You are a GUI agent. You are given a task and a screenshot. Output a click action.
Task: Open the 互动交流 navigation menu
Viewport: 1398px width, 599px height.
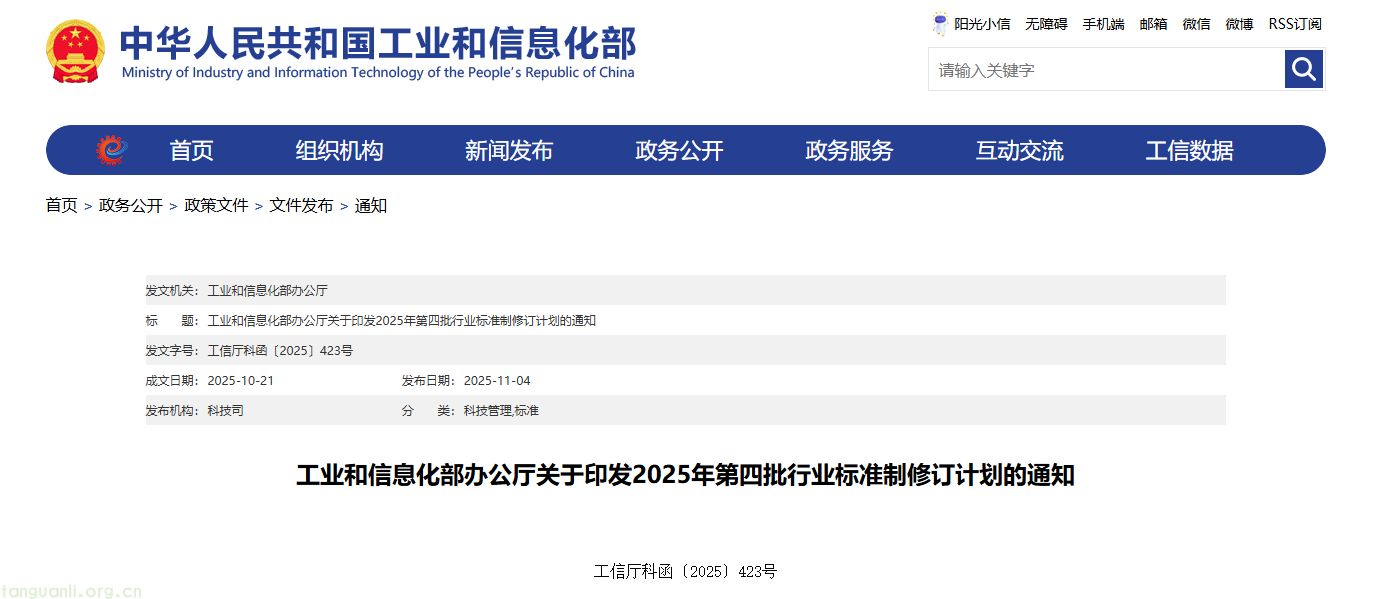(1019, 149)
